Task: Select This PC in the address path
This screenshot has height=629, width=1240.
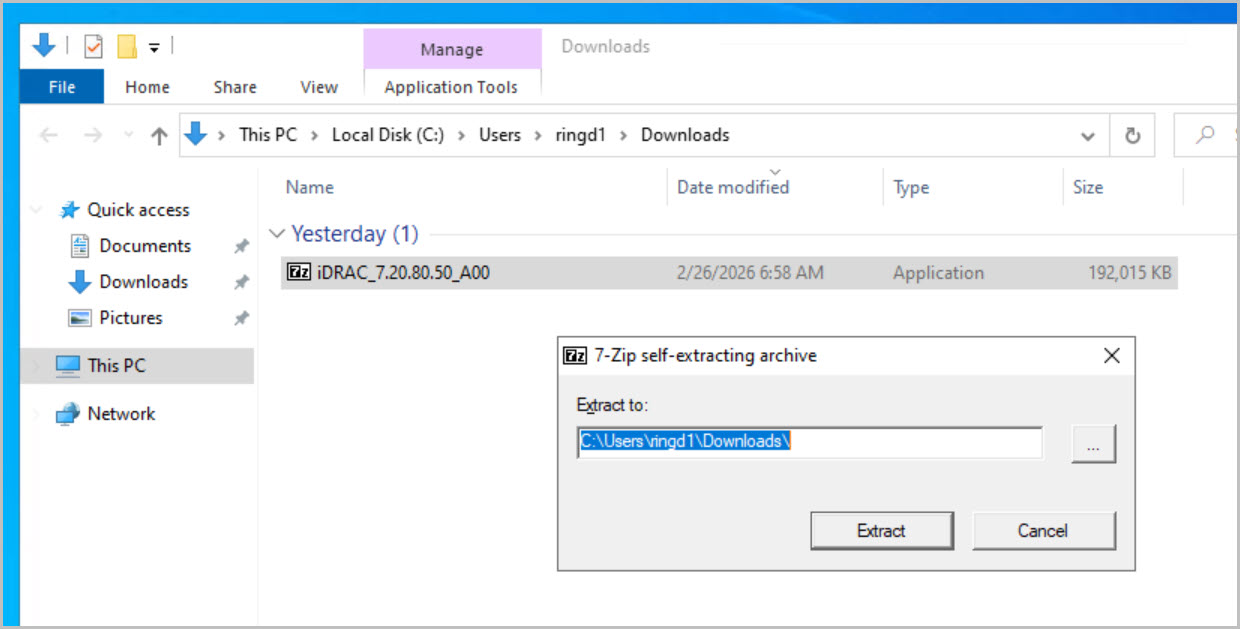Action: (268, 135)
